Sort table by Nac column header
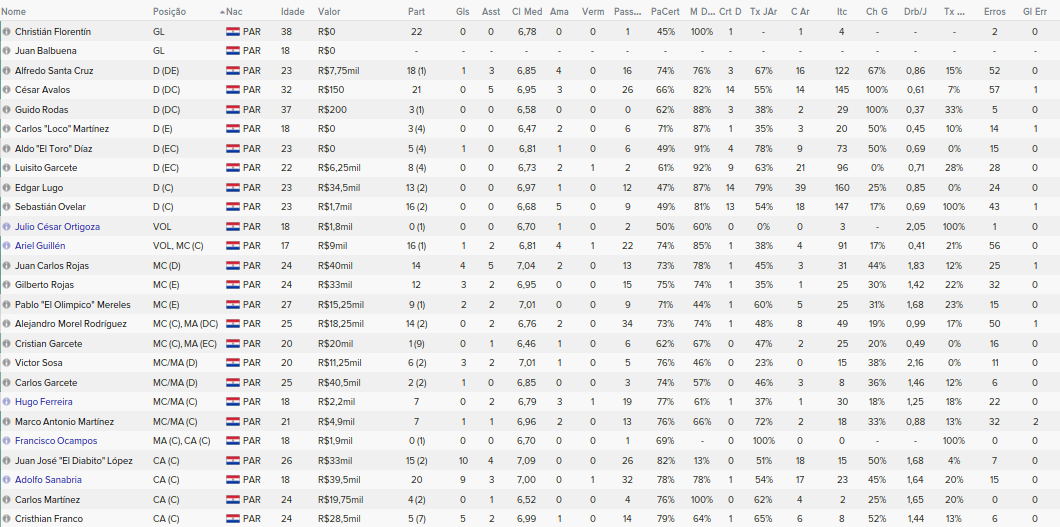The image size is (1060, 527). (234, 11)
